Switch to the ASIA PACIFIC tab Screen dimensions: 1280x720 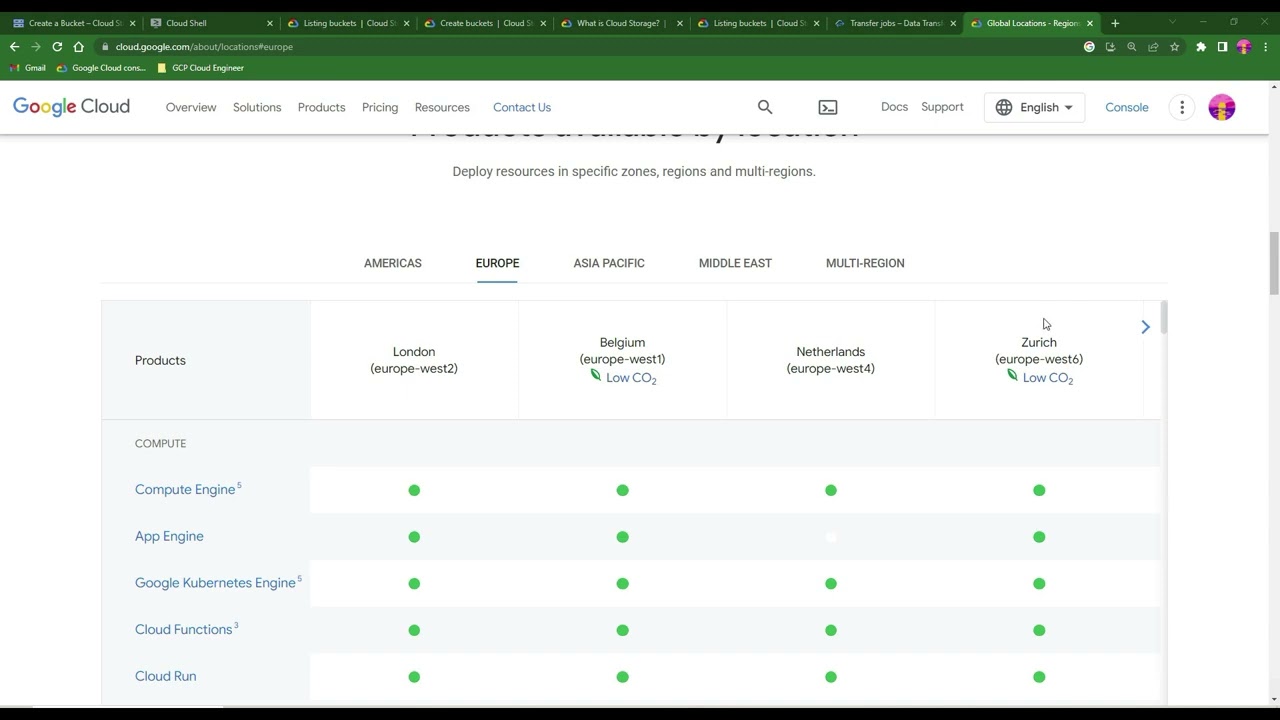[609, 263]
